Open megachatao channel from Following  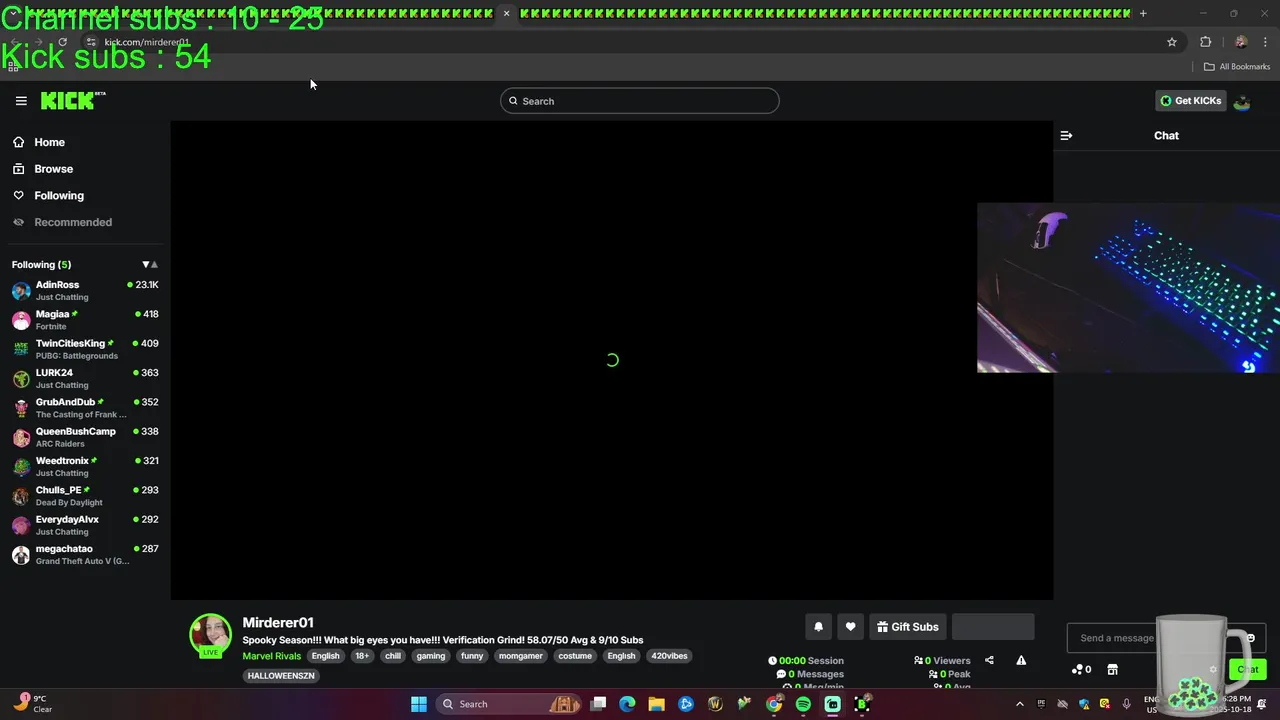(x=85, y=554)
